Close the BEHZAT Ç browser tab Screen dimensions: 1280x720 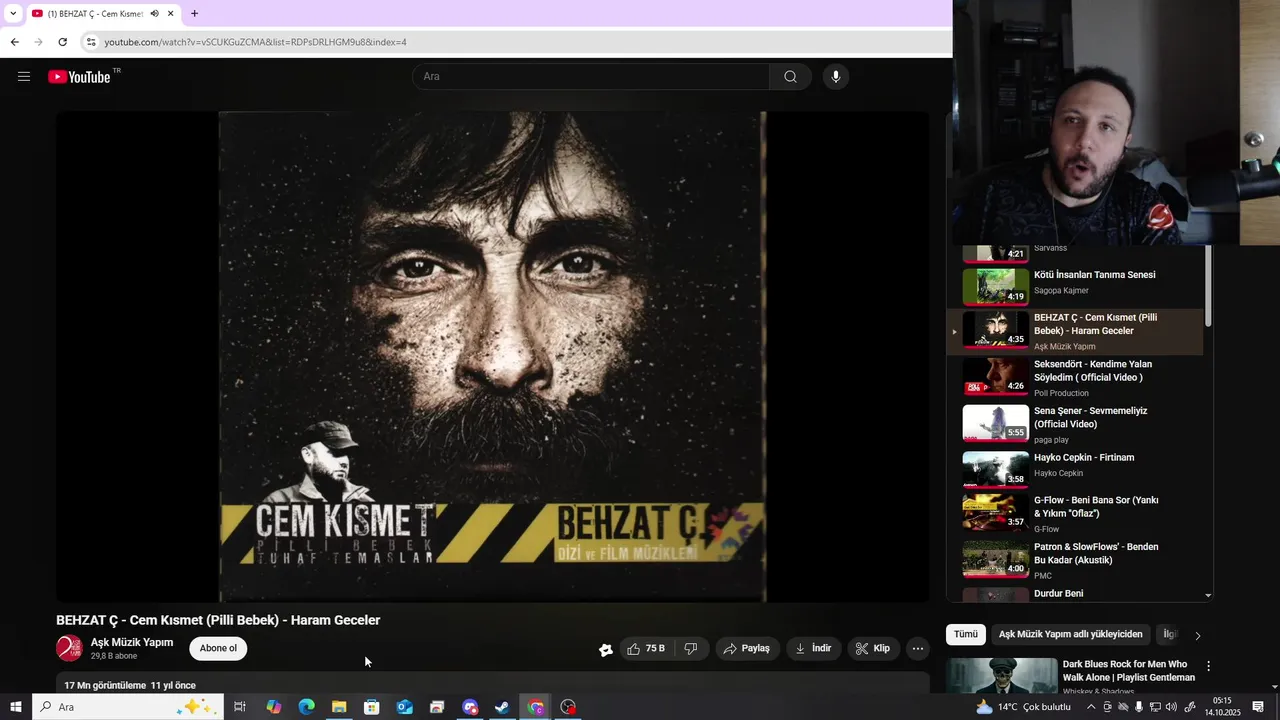point(171,14)
